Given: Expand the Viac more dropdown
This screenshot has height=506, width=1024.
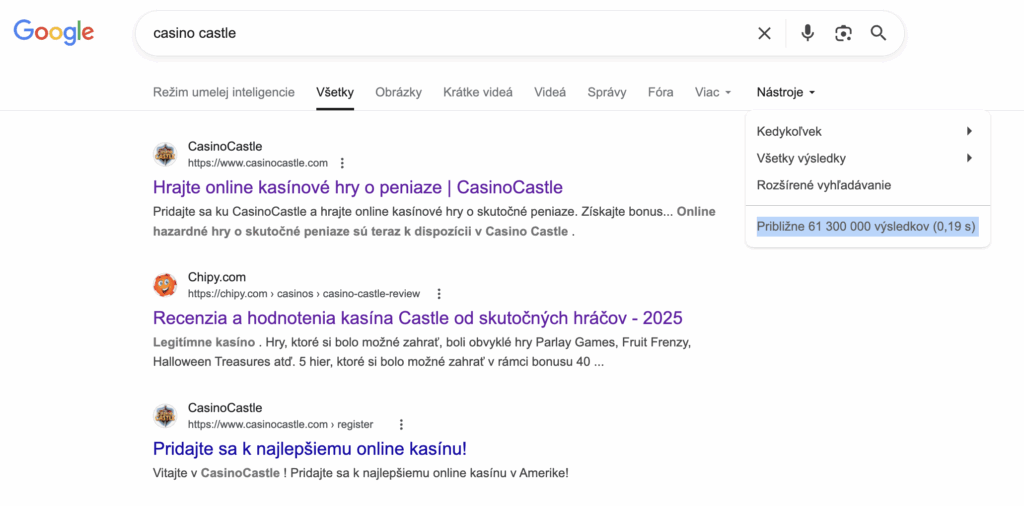Looking at the screenshot, I should [713, 92].
